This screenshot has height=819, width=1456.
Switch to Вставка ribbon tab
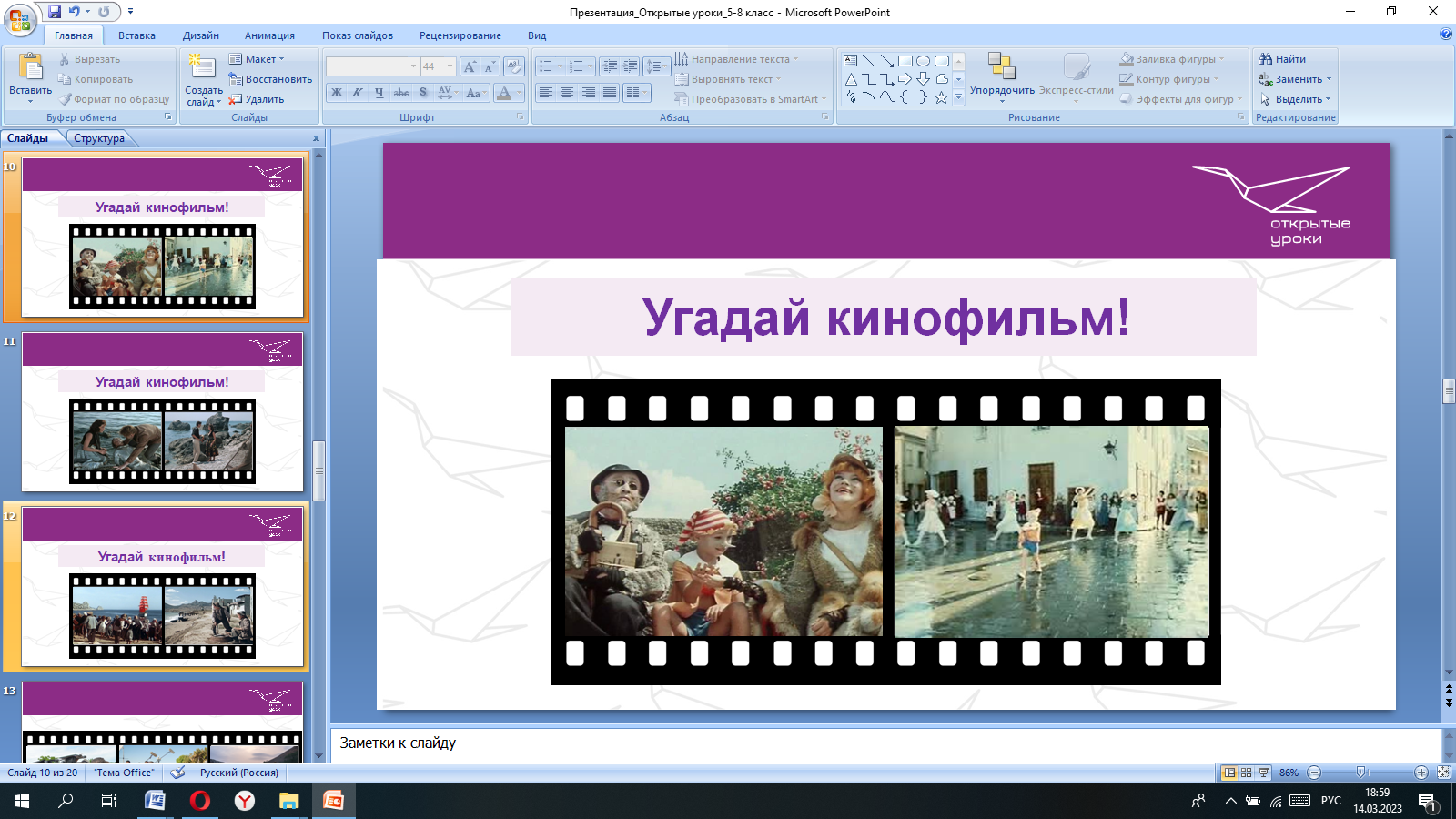click(x=136, y=35)
